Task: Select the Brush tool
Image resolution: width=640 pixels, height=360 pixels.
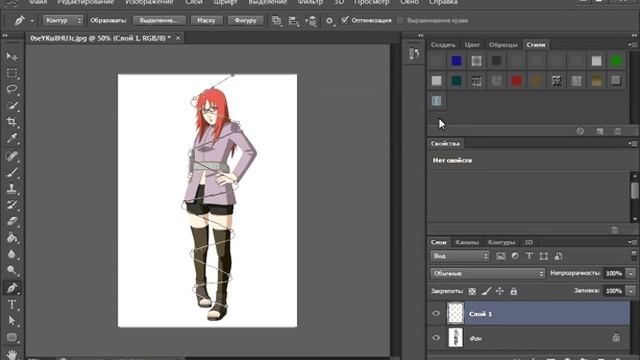Action: (12, 172)
